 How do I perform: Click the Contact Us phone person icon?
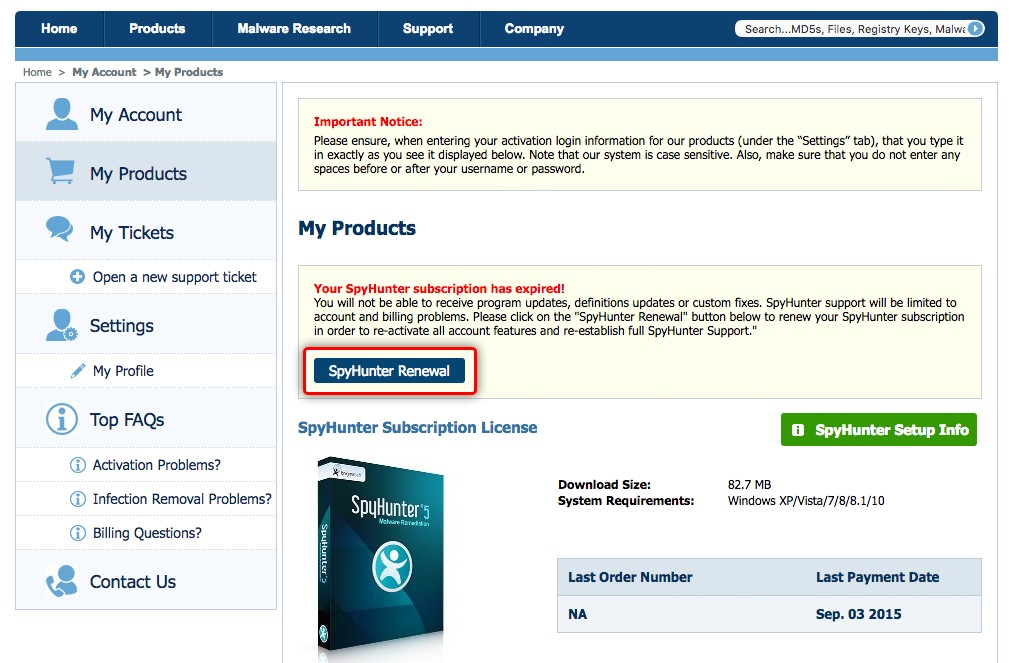tap(62, 581)
